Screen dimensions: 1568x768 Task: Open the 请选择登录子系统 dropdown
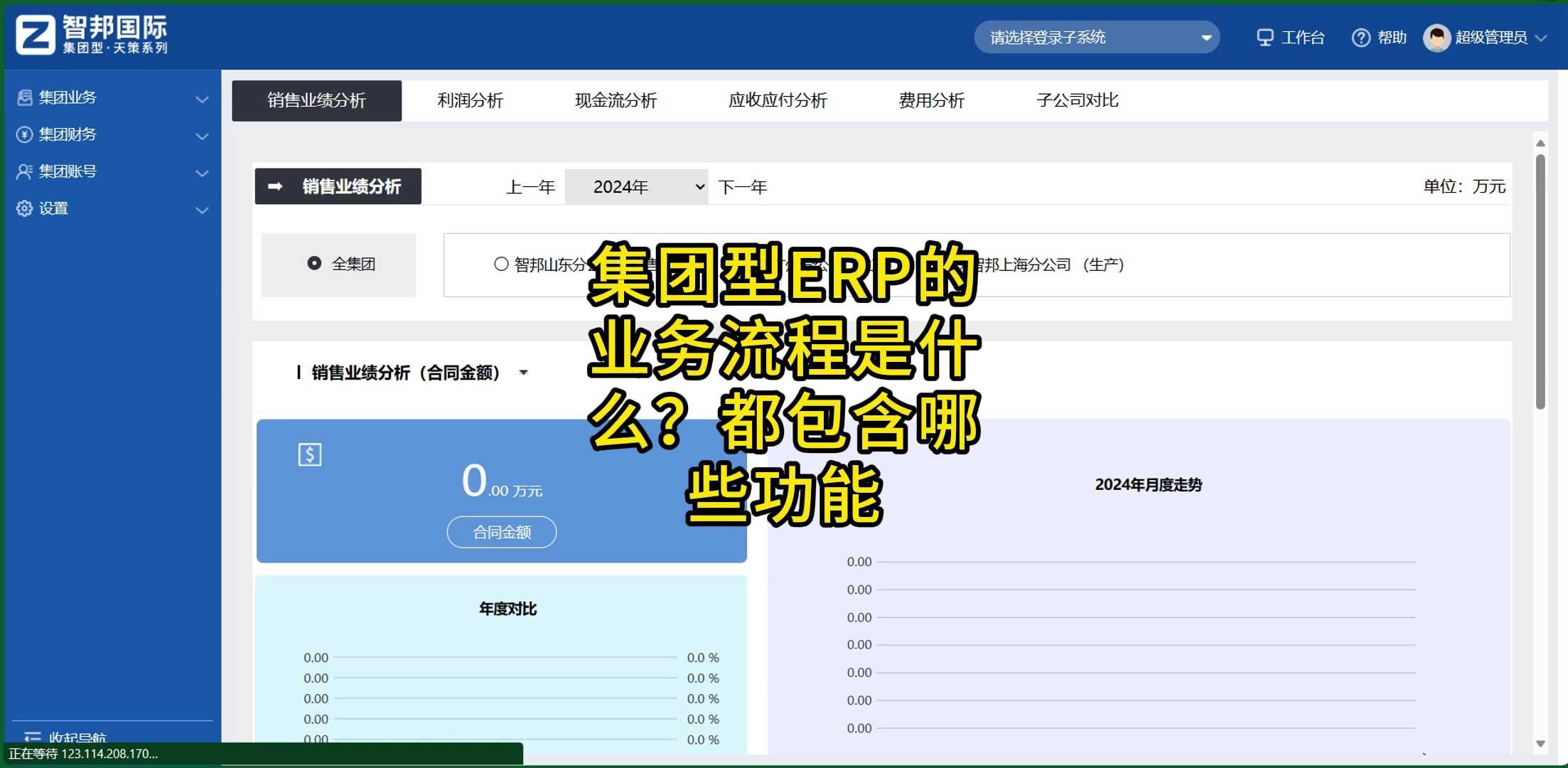click(x=1097, y=37)
